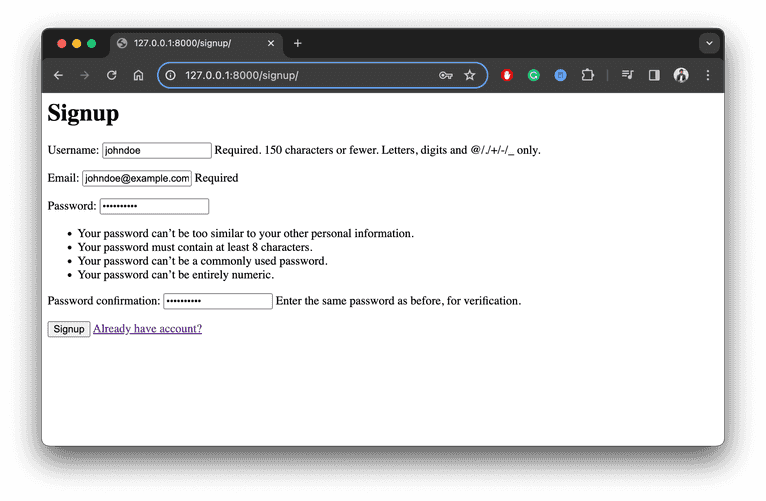
Task: Click the browser back arrow
Action: click(59, 75)
